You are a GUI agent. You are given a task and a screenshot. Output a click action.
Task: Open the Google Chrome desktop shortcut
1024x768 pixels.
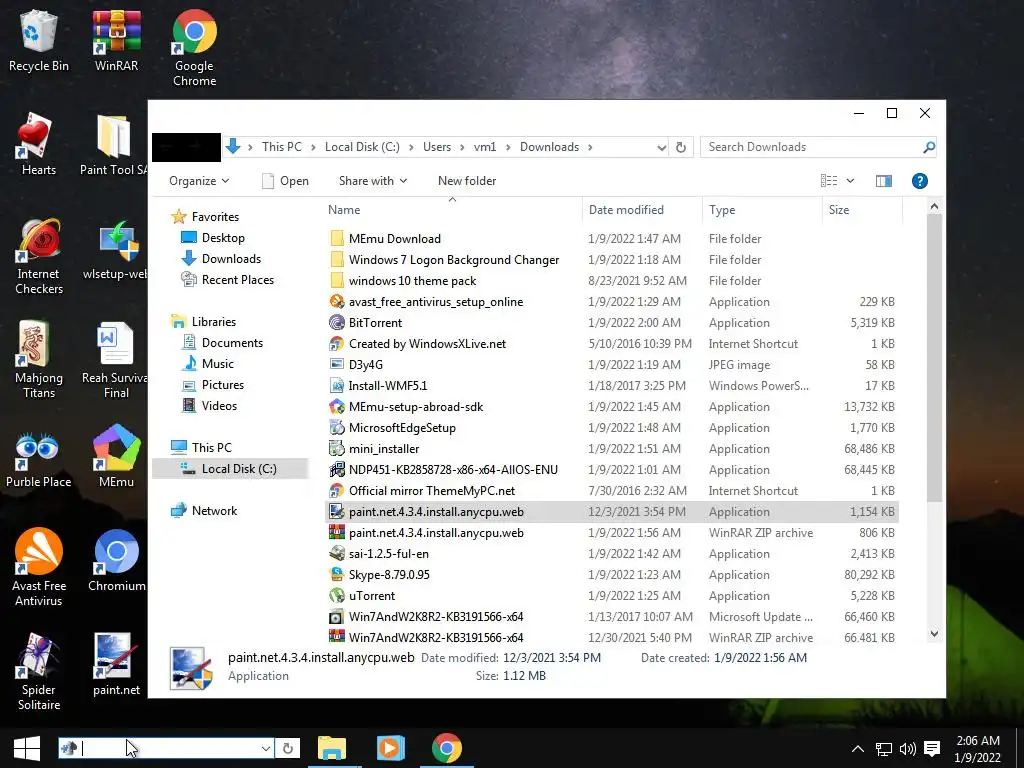pyautogui.click(x=194, y=48)
